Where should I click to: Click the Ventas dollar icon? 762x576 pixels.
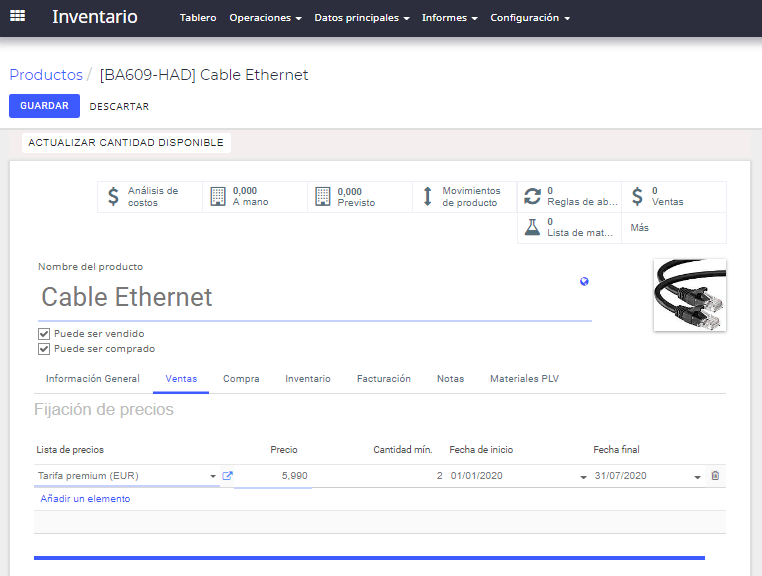637,196
